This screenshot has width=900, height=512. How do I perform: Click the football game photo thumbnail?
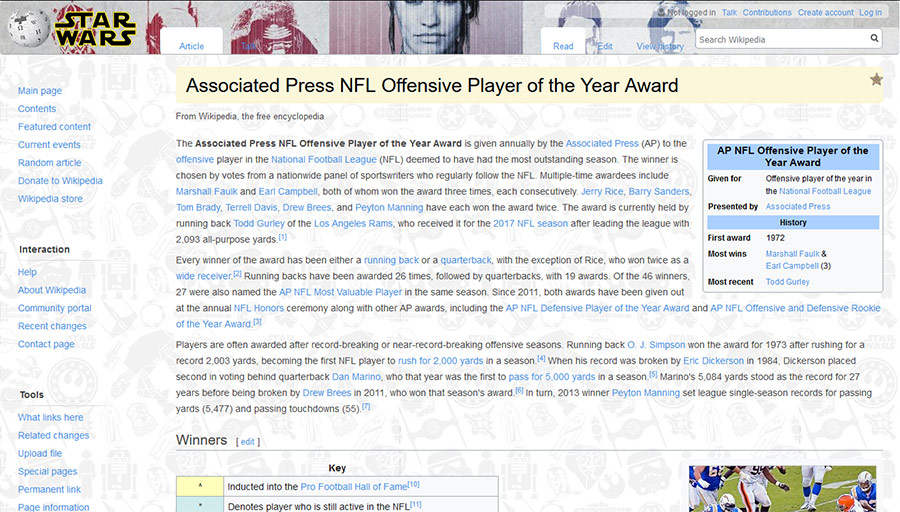[782, 489]
